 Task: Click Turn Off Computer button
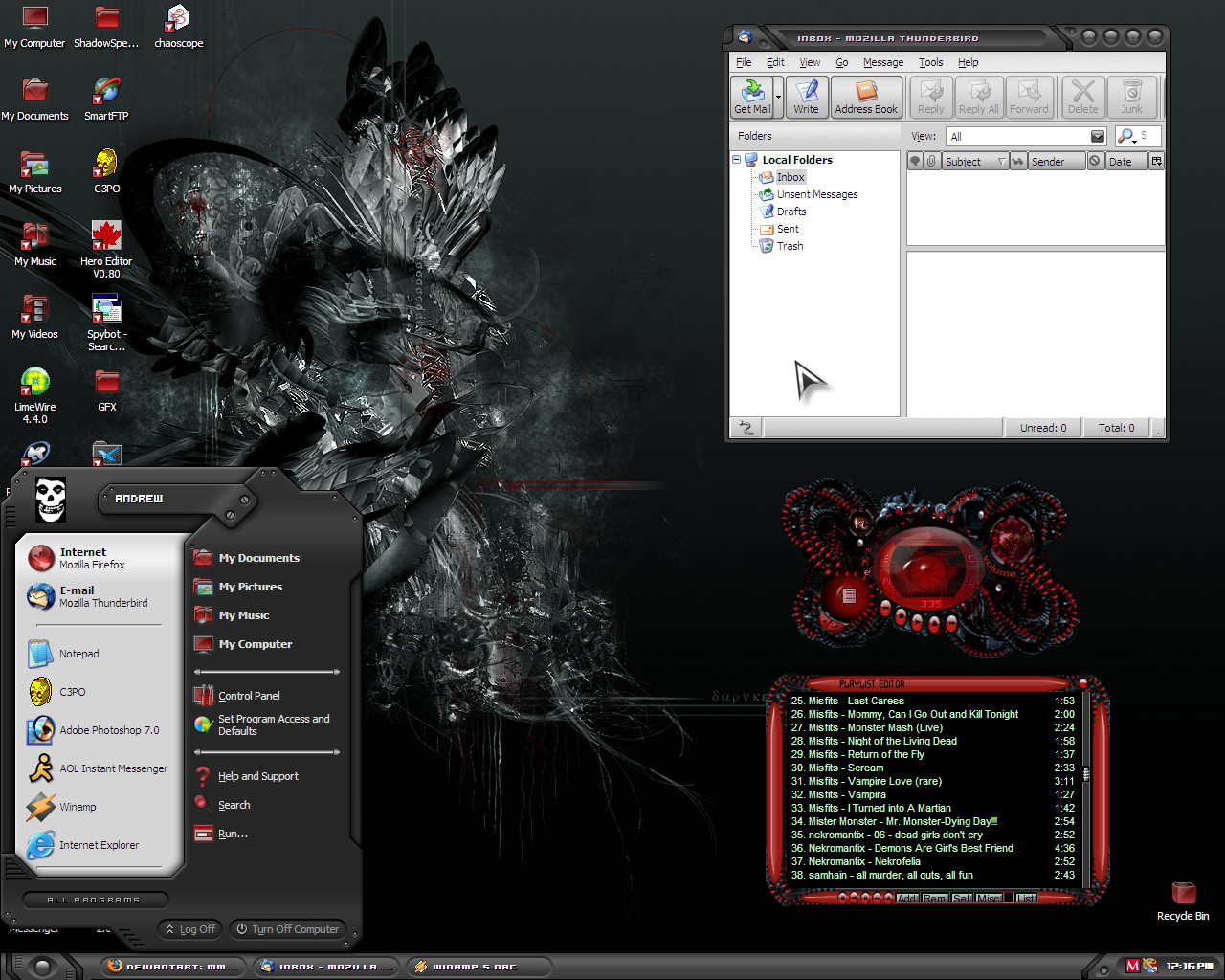[x=288, y=929]
